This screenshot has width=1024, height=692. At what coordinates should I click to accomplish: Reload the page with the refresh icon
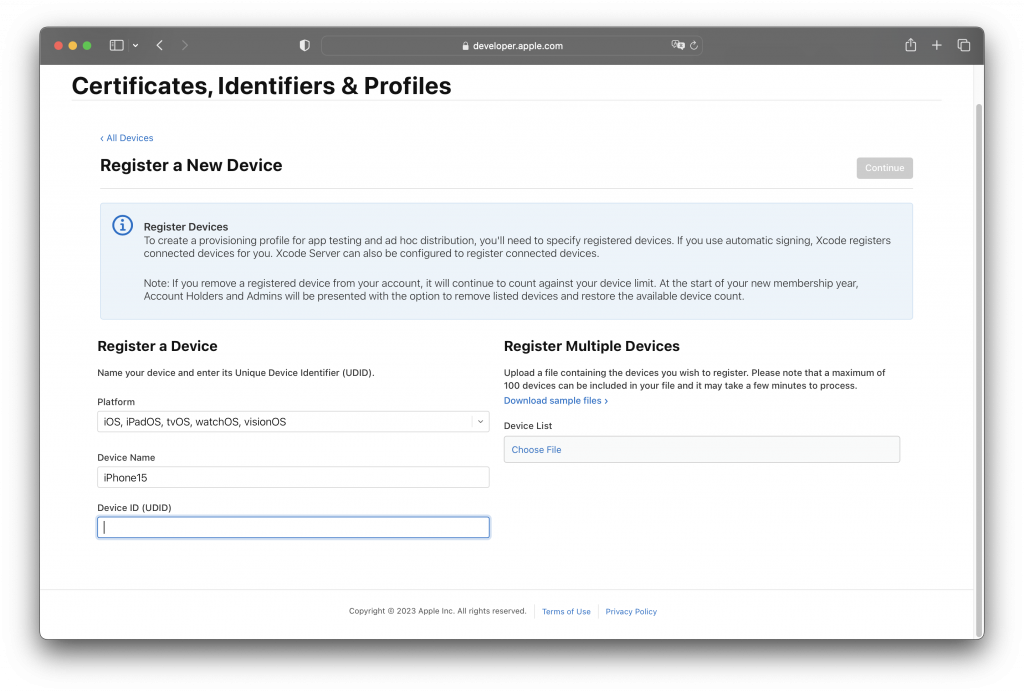[694, 46]
